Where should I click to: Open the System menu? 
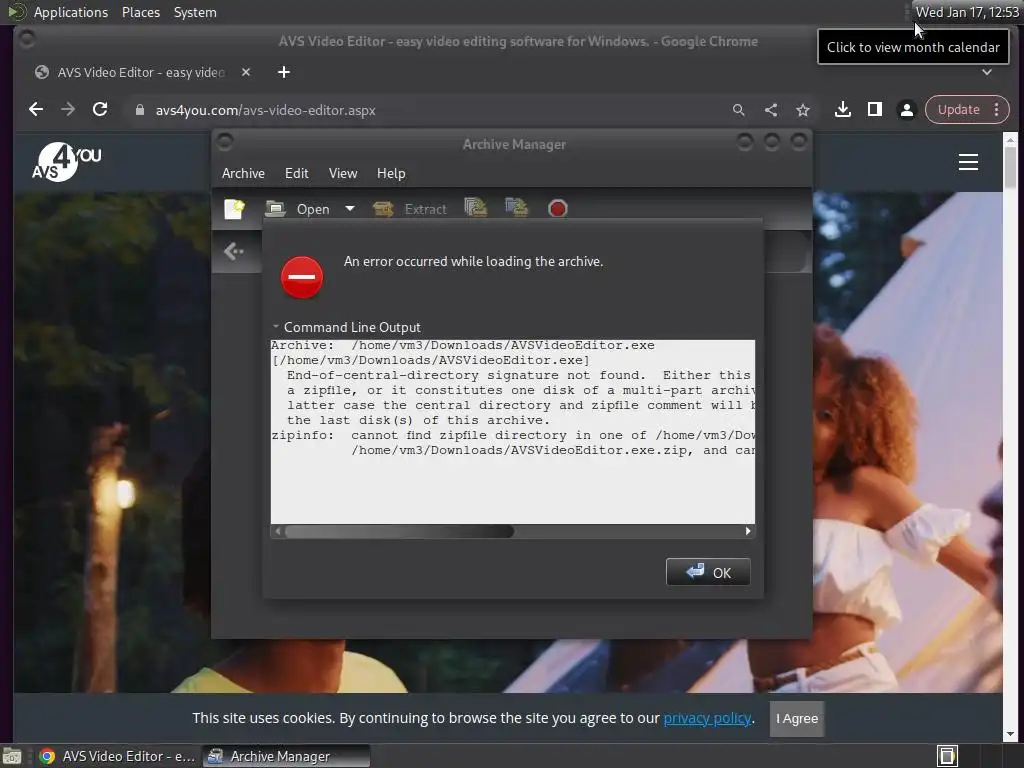point(195,12)
